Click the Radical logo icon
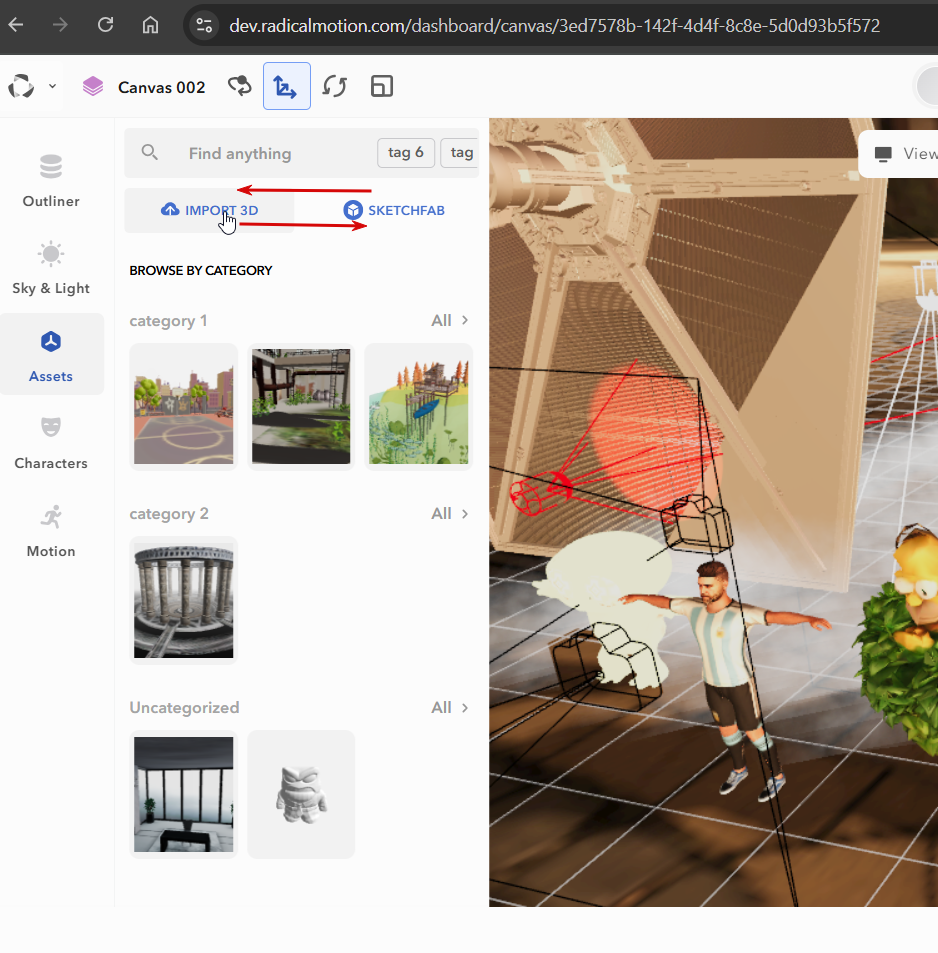 (x=21, y=86)
